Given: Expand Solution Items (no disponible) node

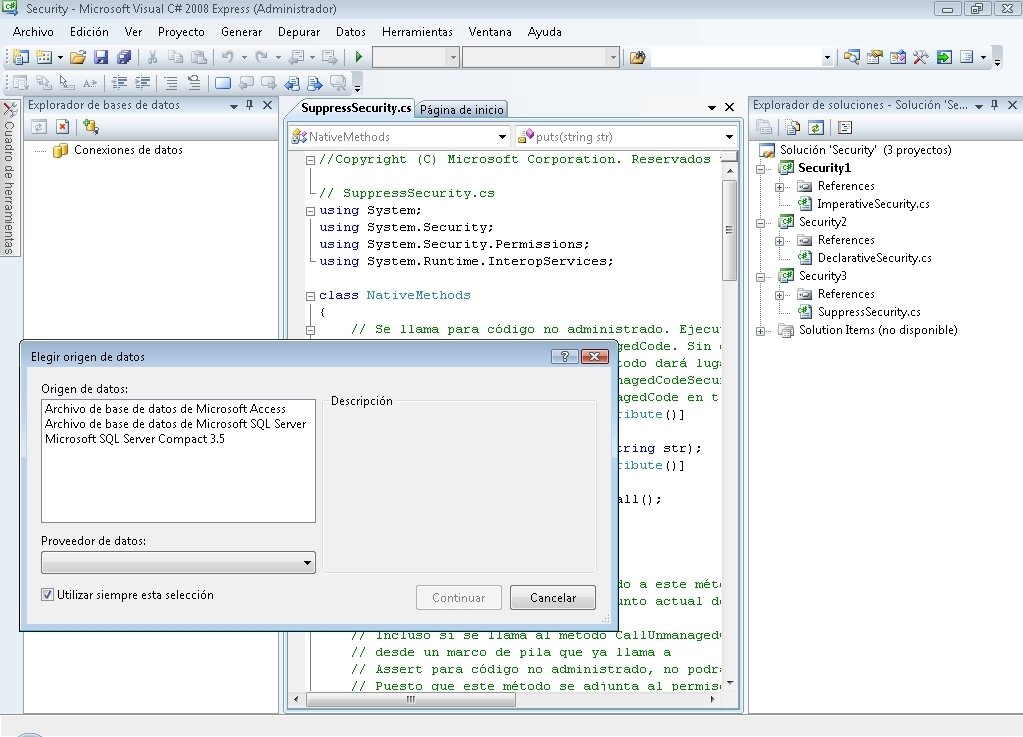Looking at the screenshot, I should click(760, 331).
